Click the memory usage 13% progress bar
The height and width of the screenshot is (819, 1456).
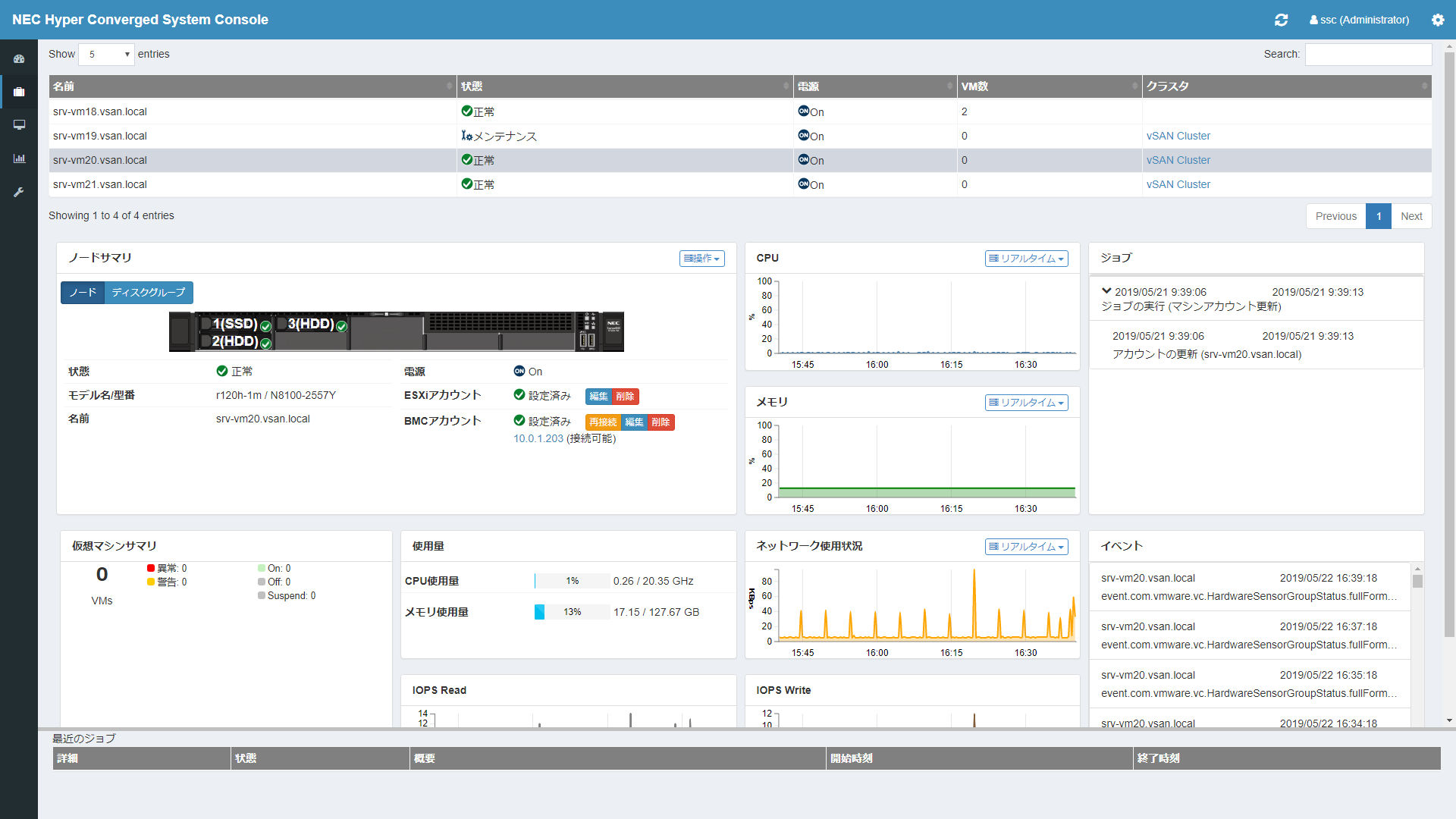[572, 612]
